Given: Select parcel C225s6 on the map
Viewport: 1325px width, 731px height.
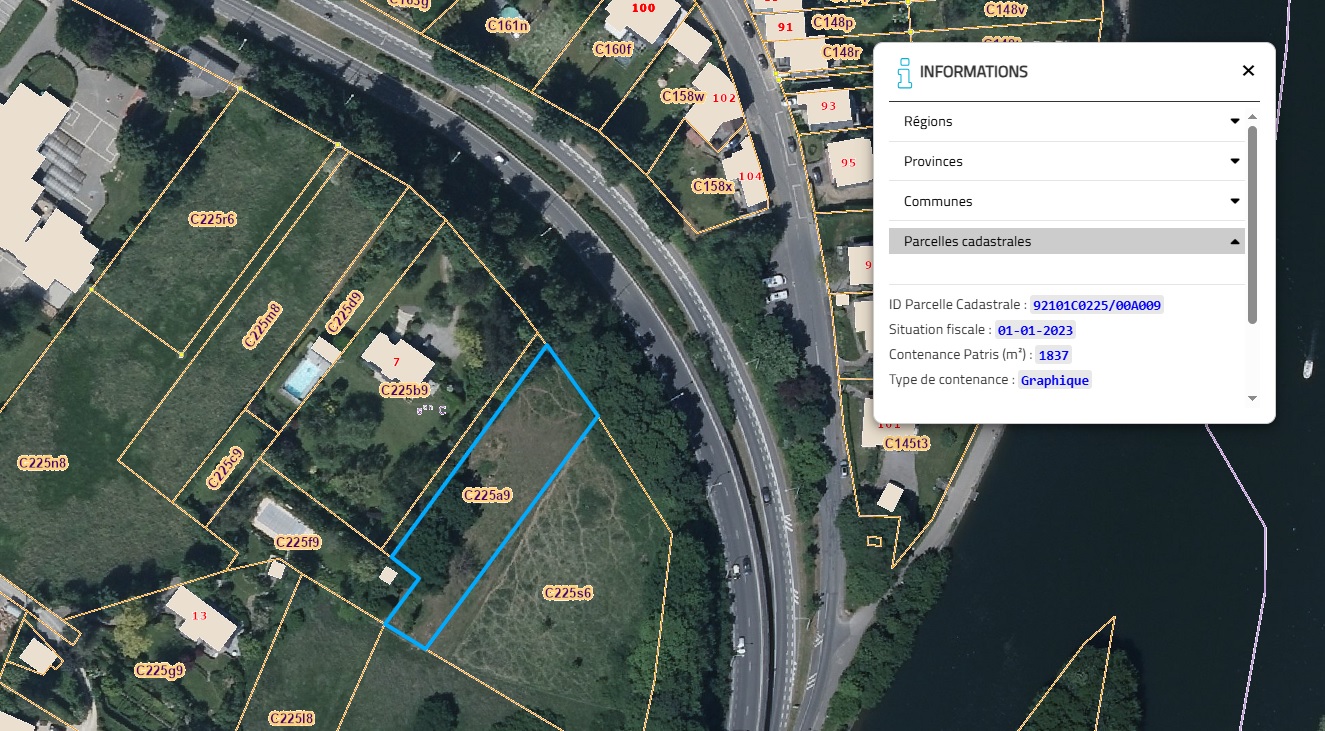Looking at the screenshot, I should tap(568, 593).
